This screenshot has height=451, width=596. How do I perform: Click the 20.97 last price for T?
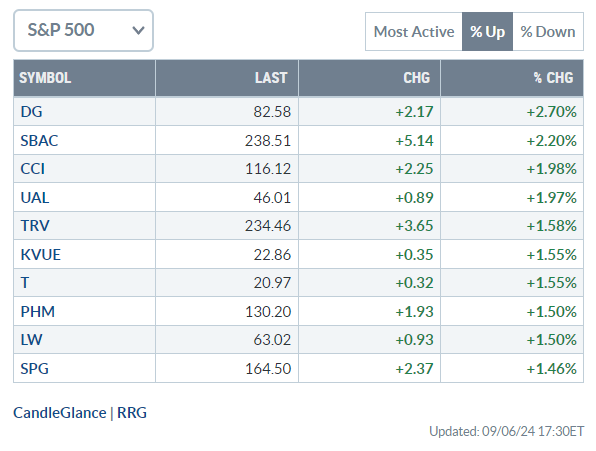click(x=272, y=283)
